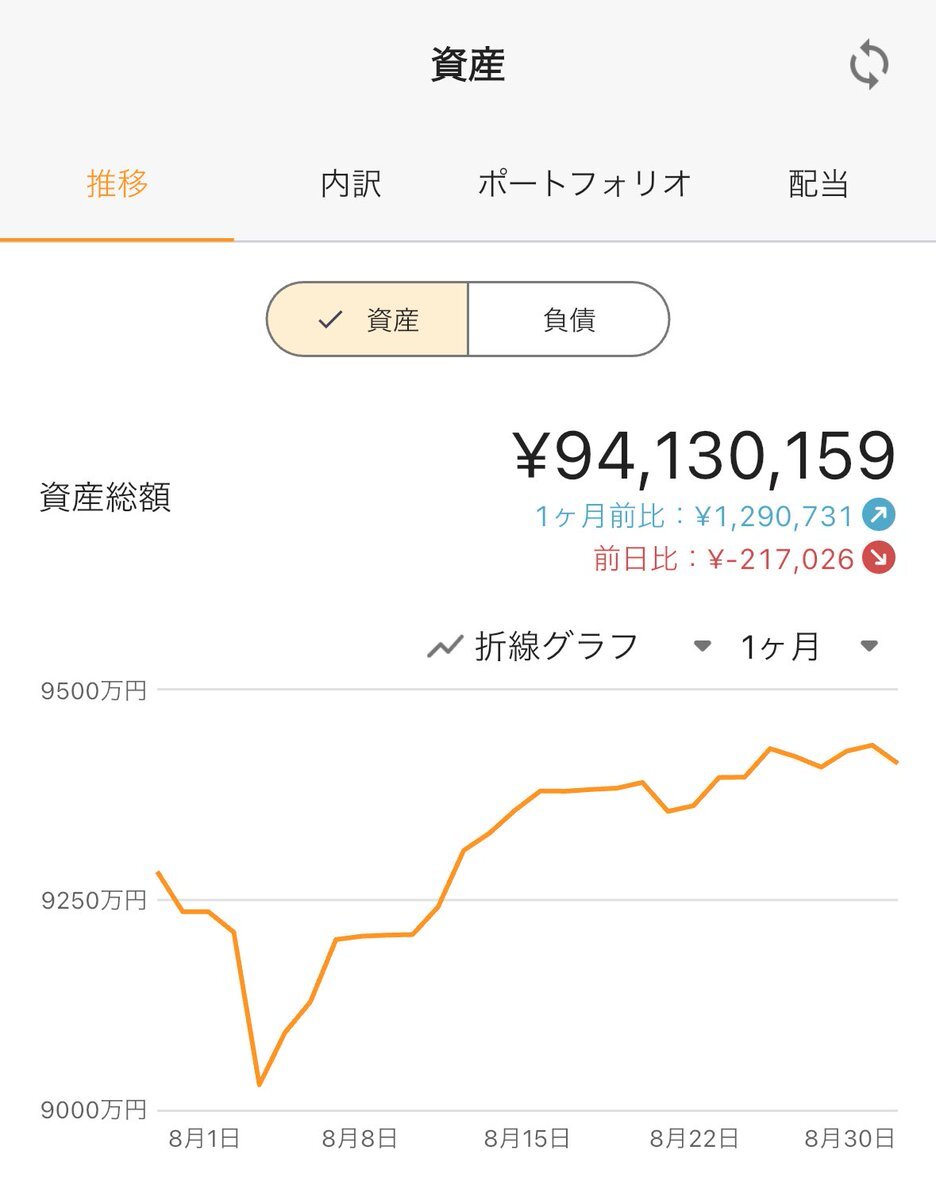Viewport: 936px width, 1200px height.
Task: Tap the 8月15日 date label on chart
Action: tap(527, 1138)
